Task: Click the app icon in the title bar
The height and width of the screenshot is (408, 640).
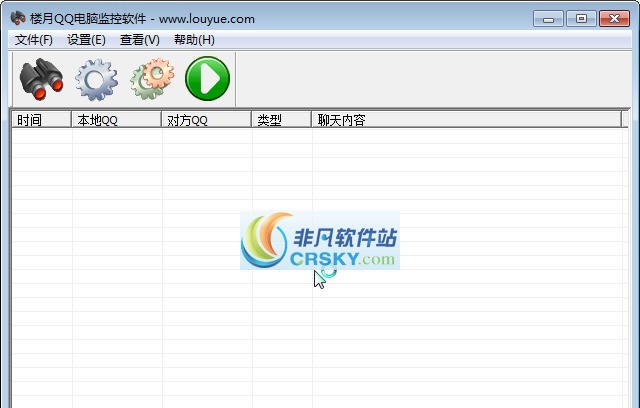Action: [x=18, y=18]
